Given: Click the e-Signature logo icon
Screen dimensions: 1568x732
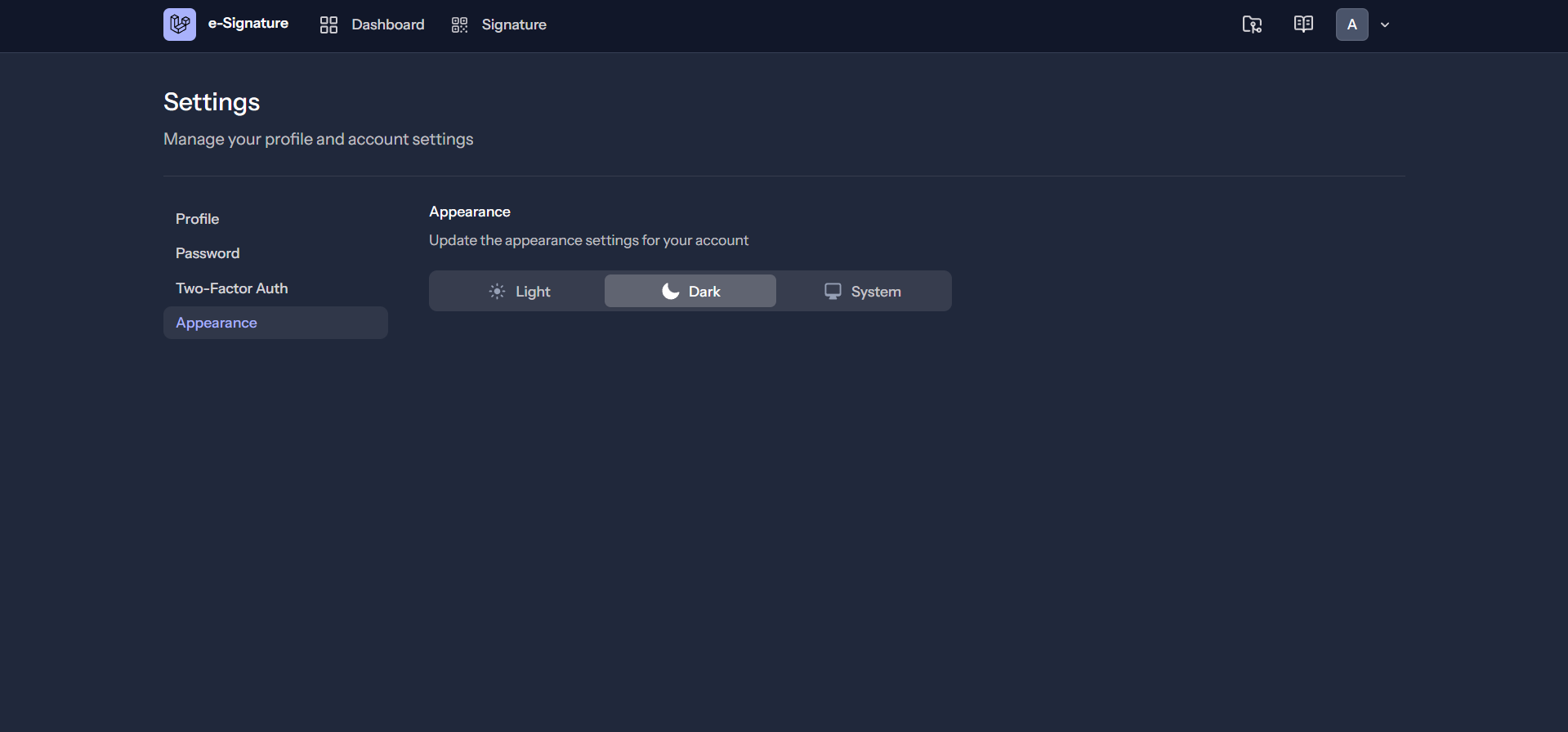Looking at the screenshot, I should [179, 25].
